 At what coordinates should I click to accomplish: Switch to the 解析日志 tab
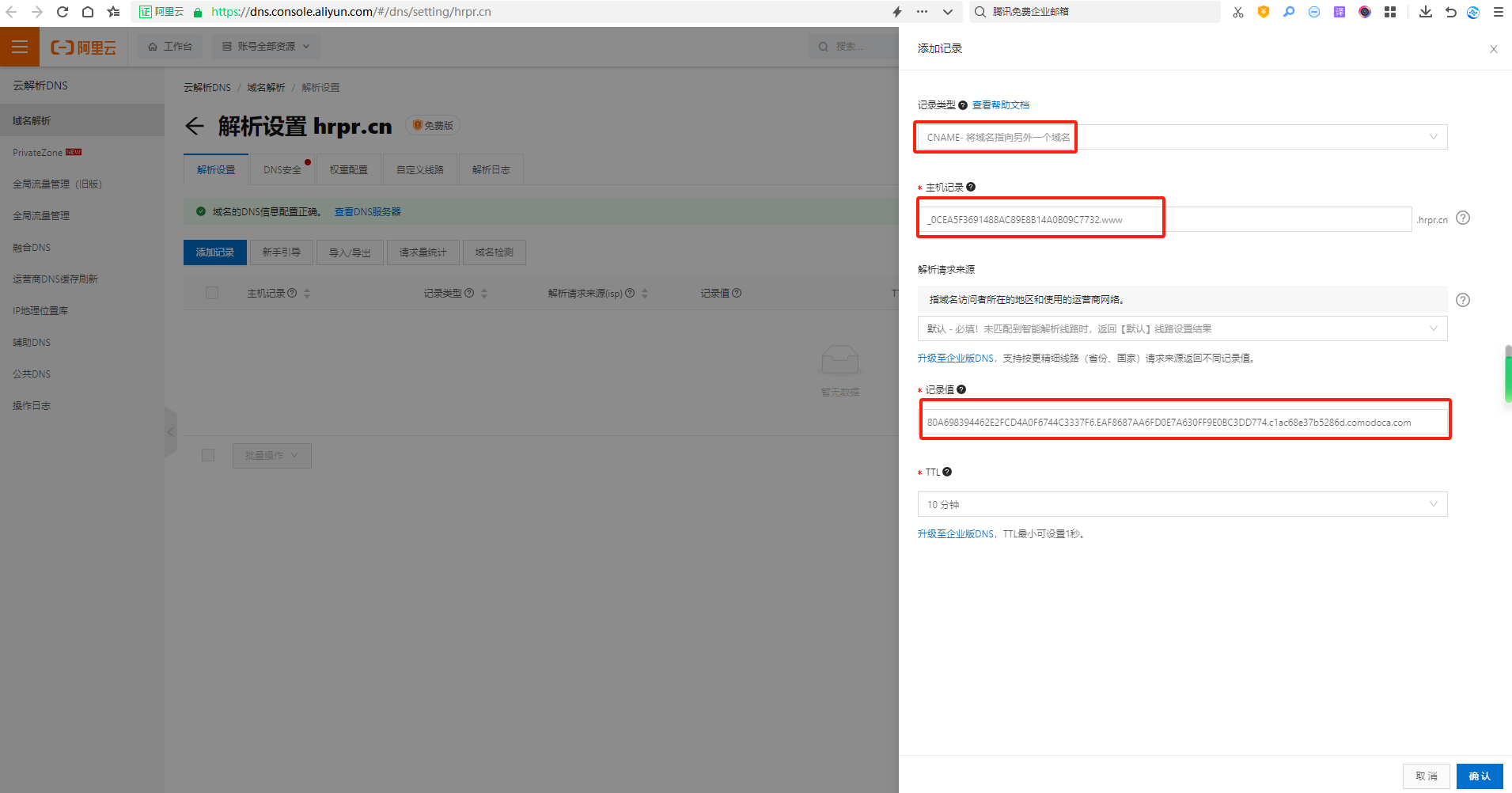[491, 170]
